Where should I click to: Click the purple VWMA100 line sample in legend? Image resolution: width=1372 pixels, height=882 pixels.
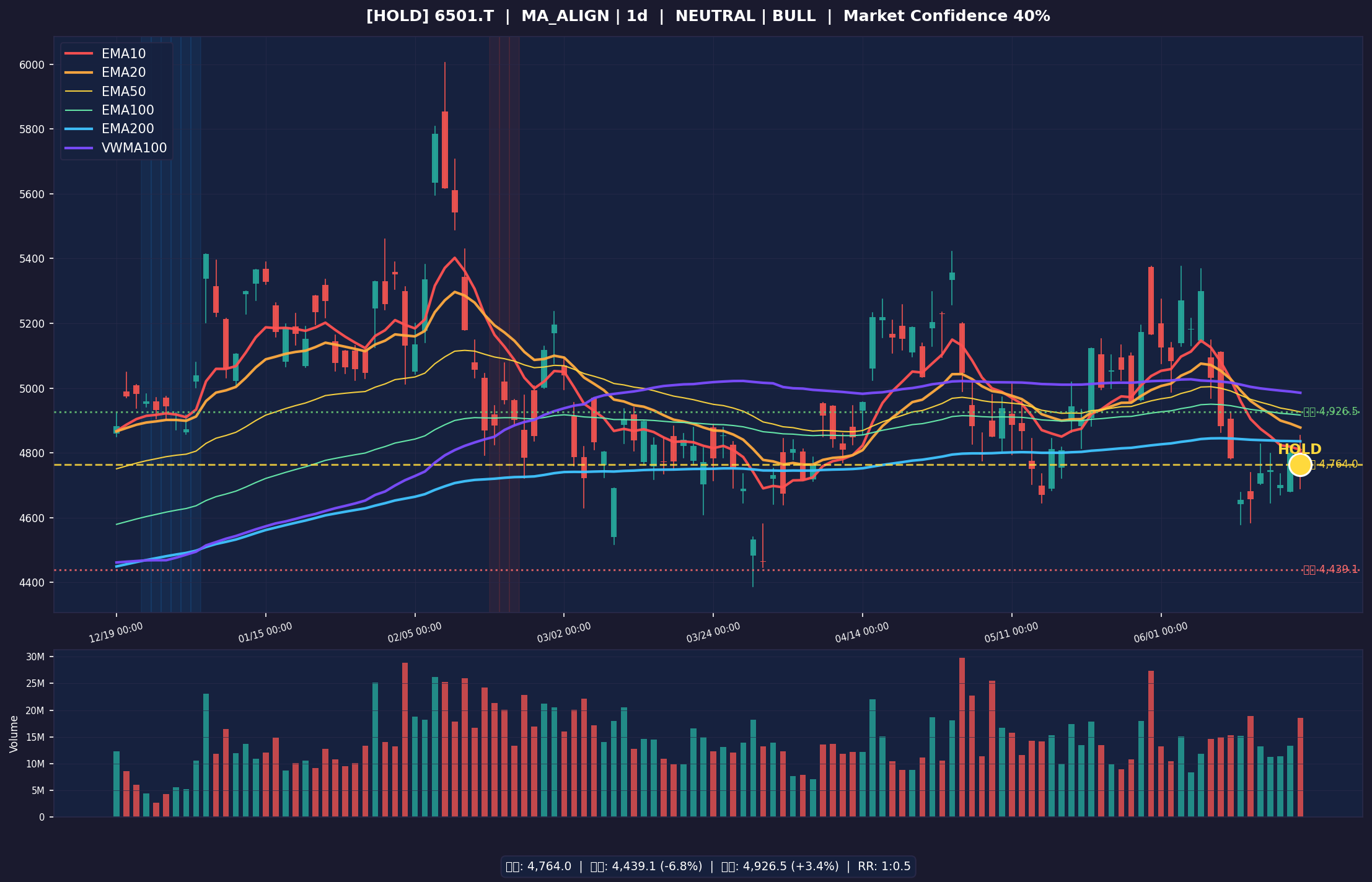pyautogui.click(x=79, y=148)
